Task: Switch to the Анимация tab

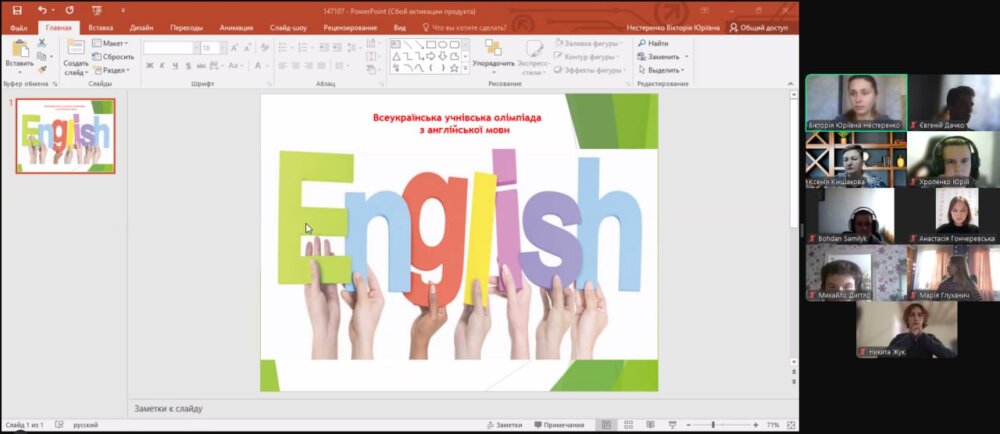Action: coord(236,28)
